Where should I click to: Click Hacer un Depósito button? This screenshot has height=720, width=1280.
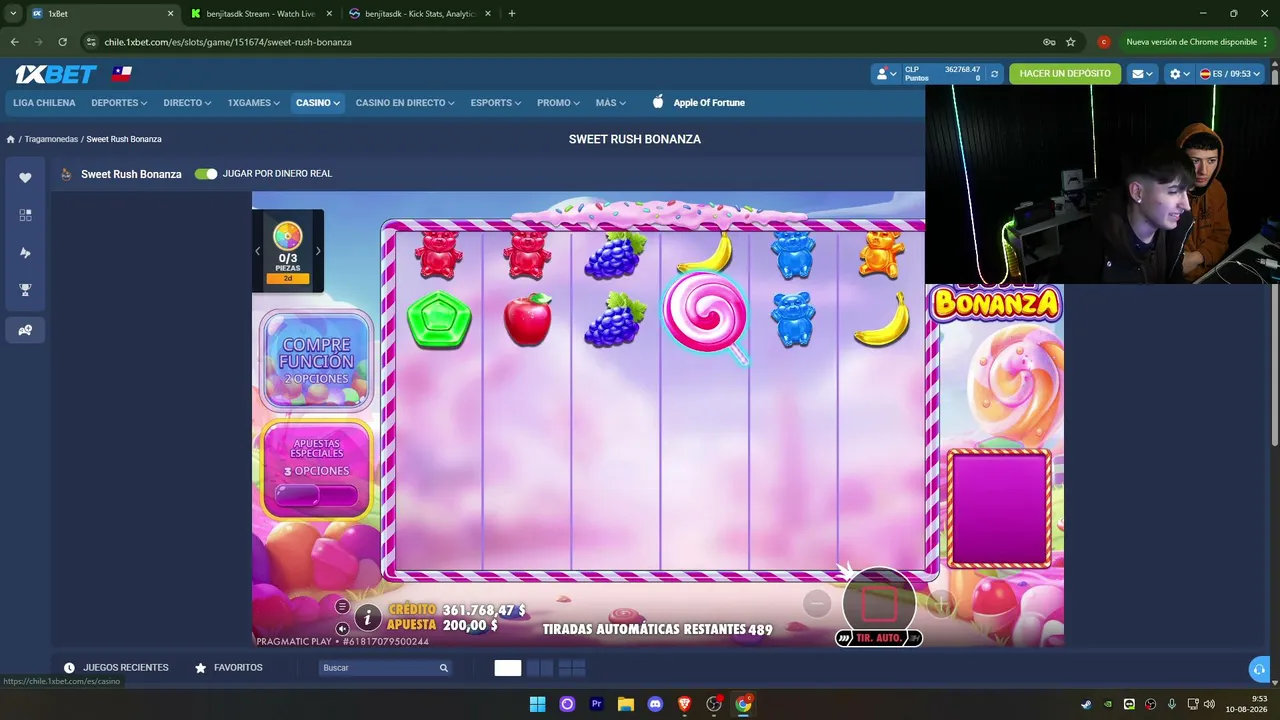tap(1065, 74)
